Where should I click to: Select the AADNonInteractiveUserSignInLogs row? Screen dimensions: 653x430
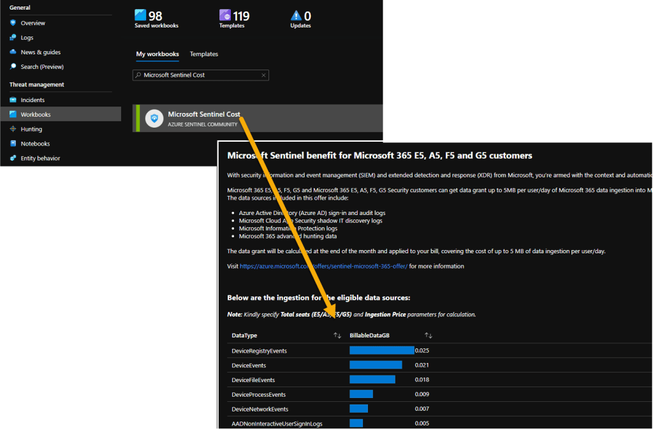point(440,423)
